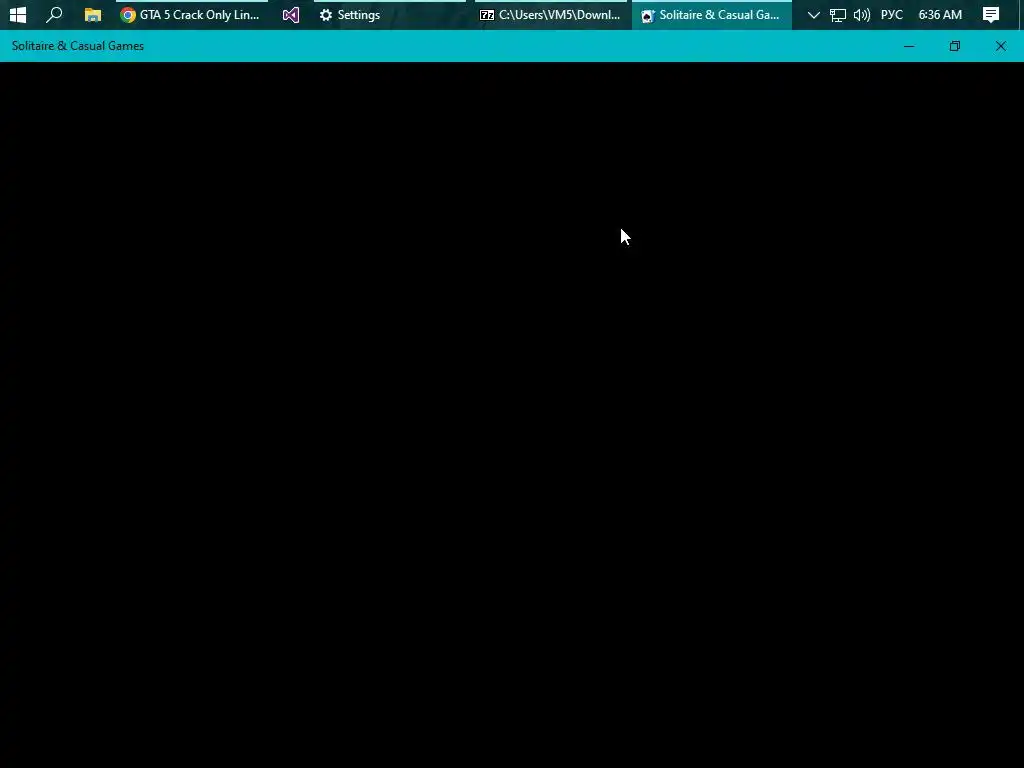Switch to the Settings taskbar window

point(390,14)
